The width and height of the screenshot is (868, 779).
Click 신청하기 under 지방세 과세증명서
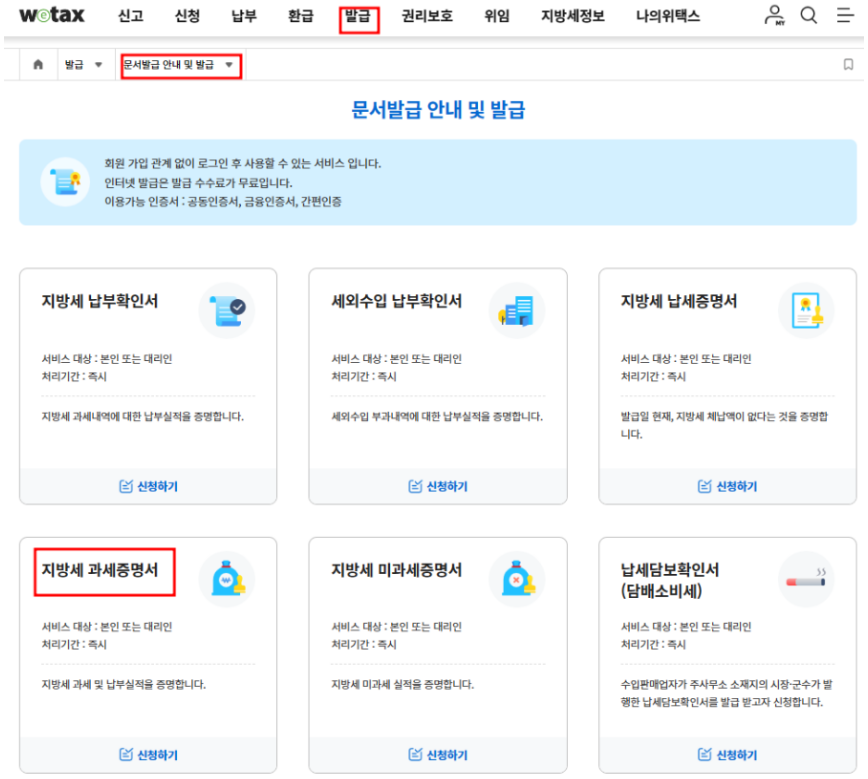click(x=147, y=755)
